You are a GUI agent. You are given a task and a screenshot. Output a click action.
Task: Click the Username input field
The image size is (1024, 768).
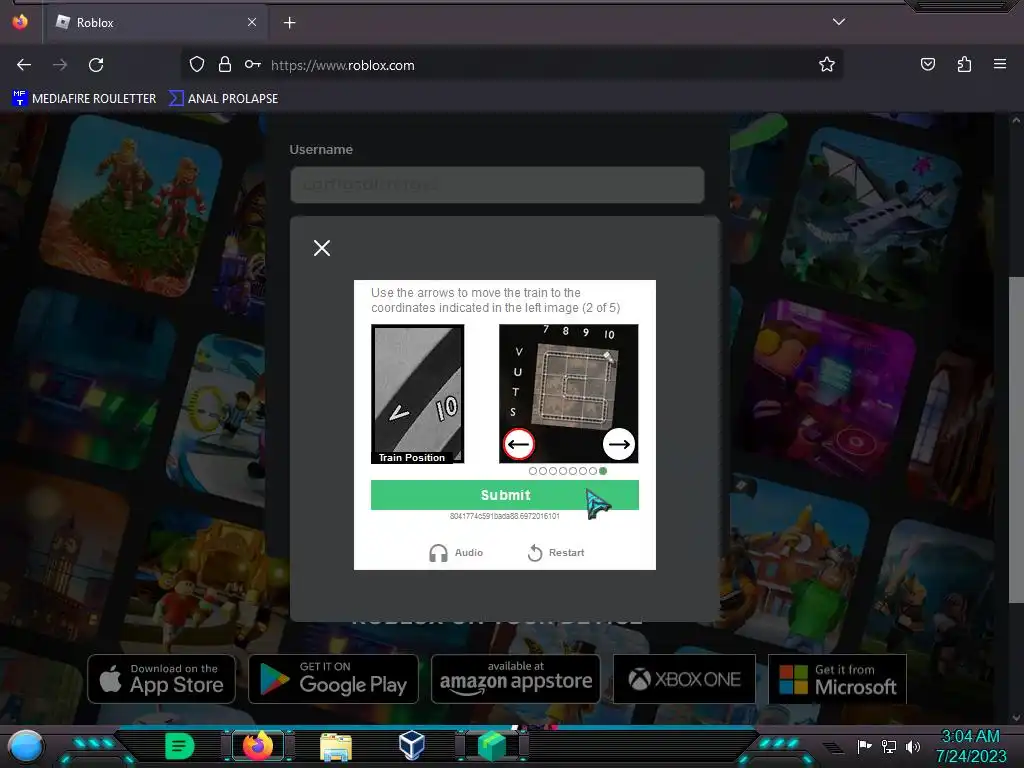click(497, 184)
